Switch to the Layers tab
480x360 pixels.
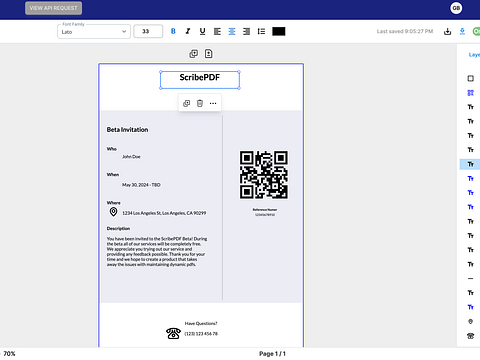pyautogui.click(x=474, y=55)
